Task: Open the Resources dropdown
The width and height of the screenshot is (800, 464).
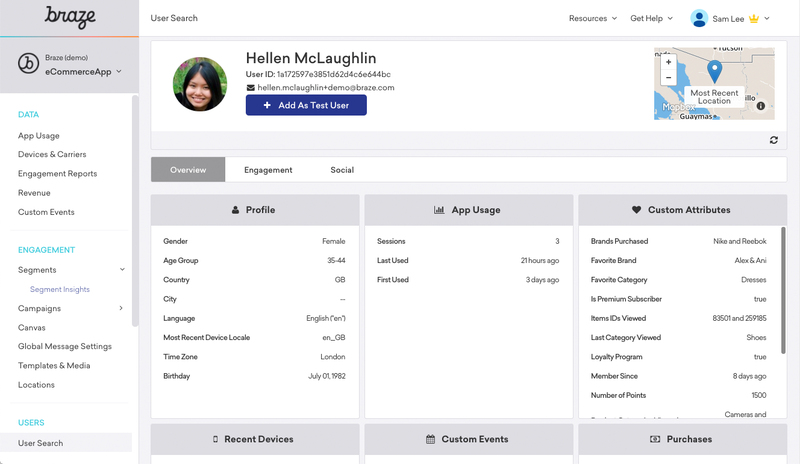Action: (x=593, y=18)
